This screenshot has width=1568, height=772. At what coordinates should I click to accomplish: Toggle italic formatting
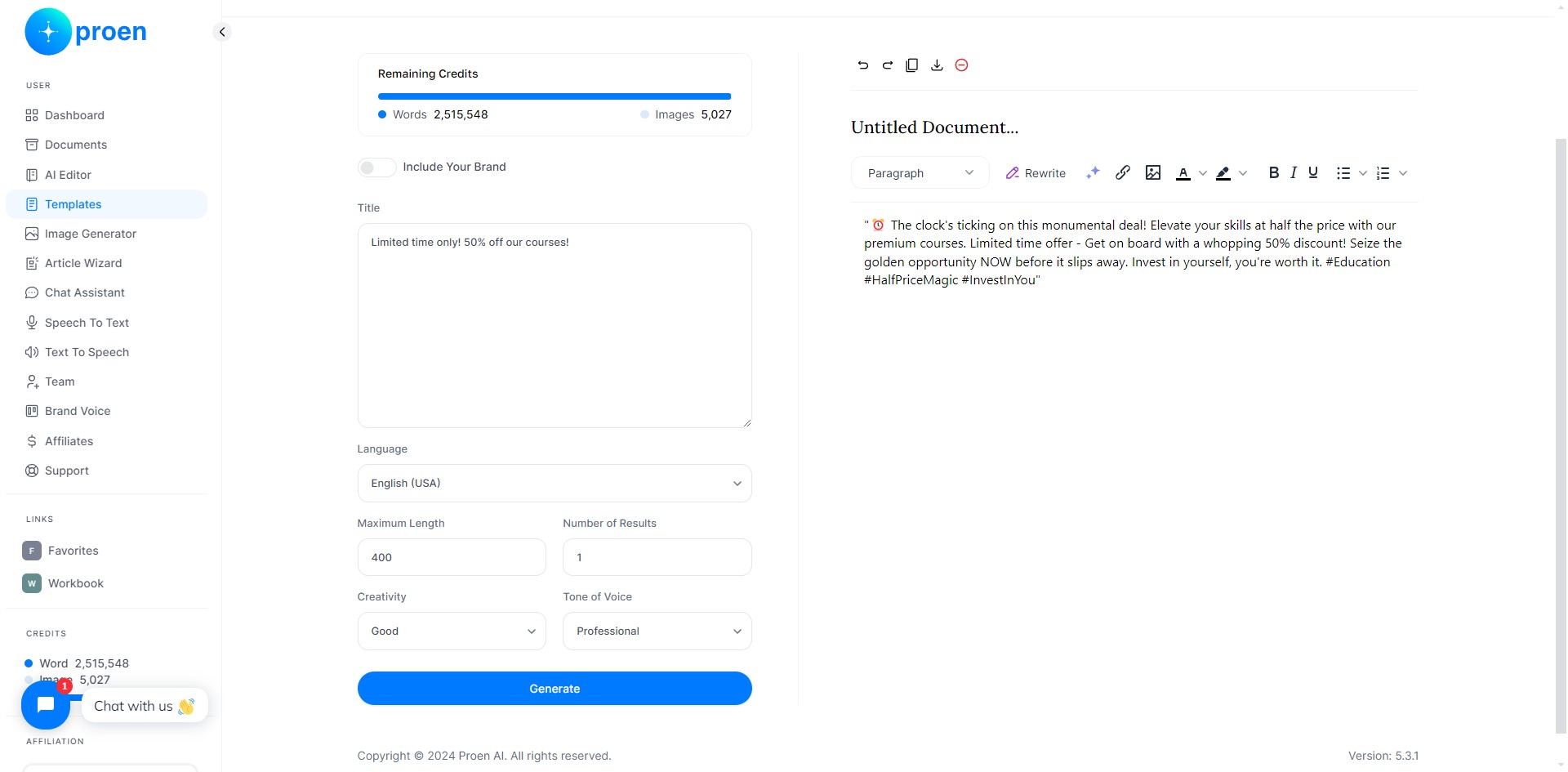(1294, 172)
